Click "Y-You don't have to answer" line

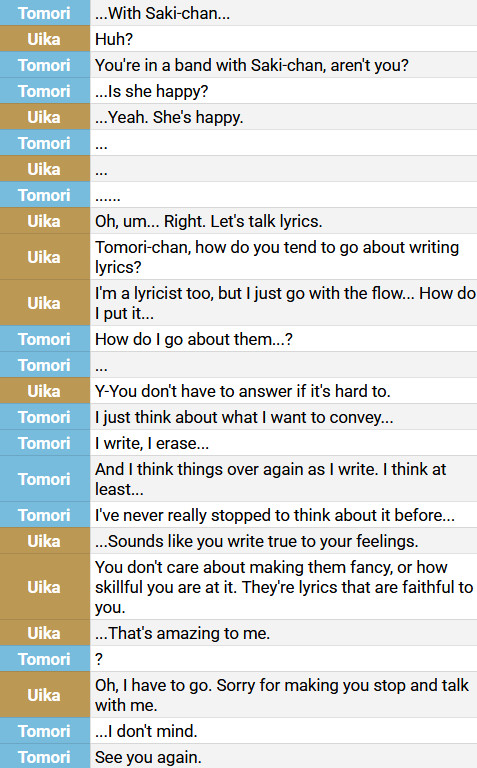242,391
